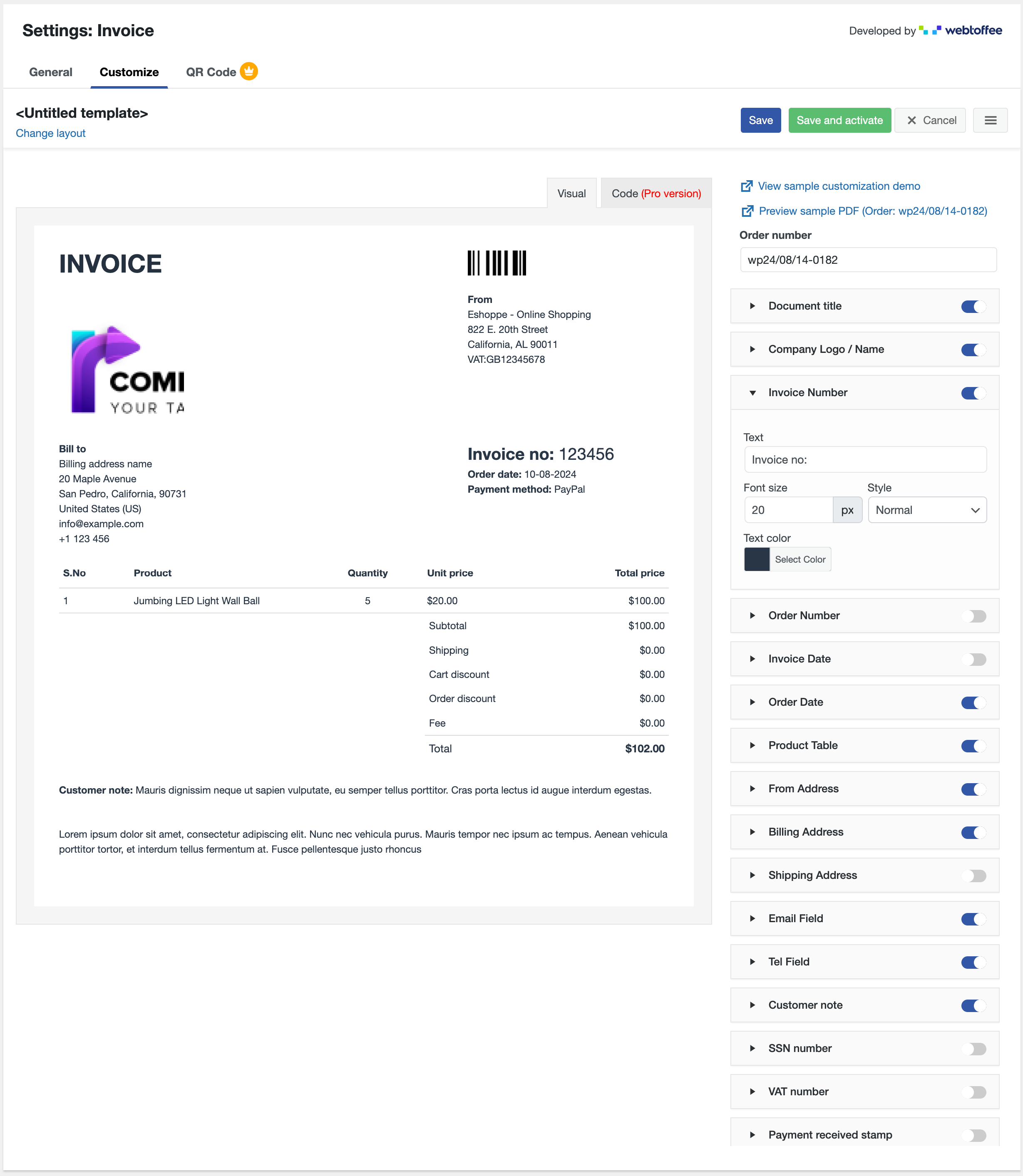Switch to the General tab
The image size is (1023, 1176).
coord(51,72)
